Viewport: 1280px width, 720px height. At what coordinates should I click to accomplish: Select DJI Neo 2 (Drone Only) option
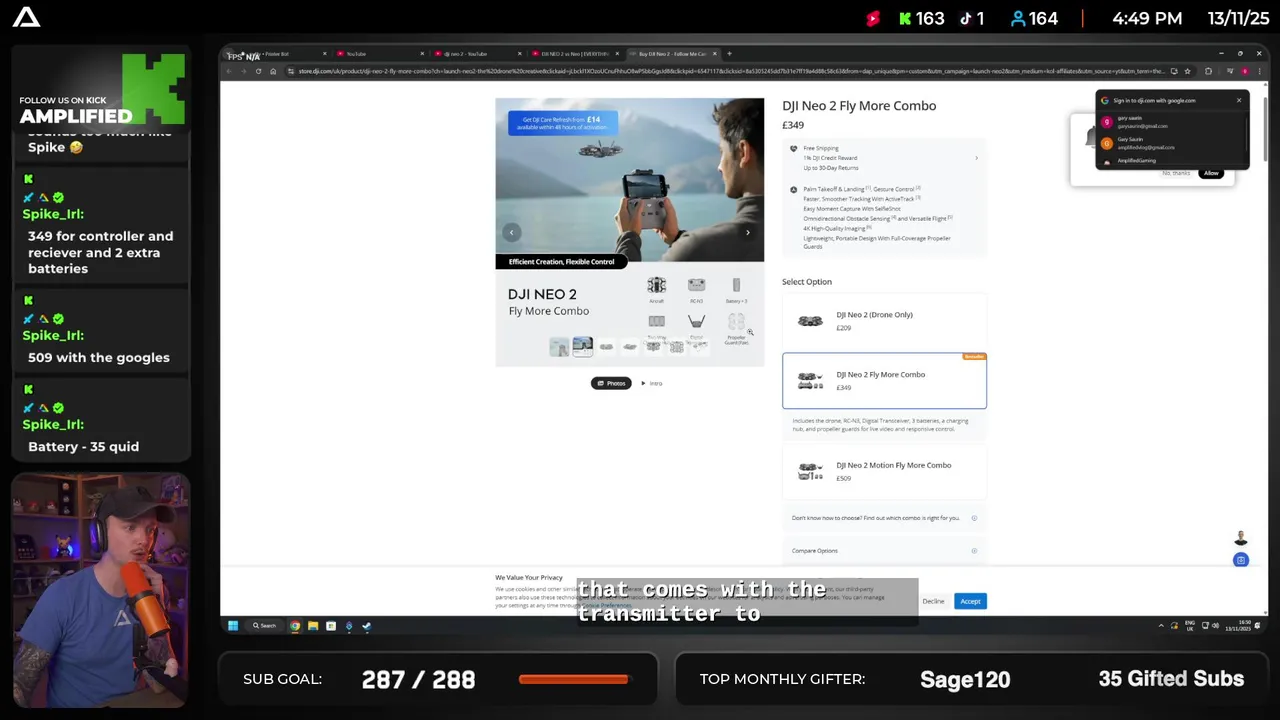pyautogui.click(x=884, y=321)
